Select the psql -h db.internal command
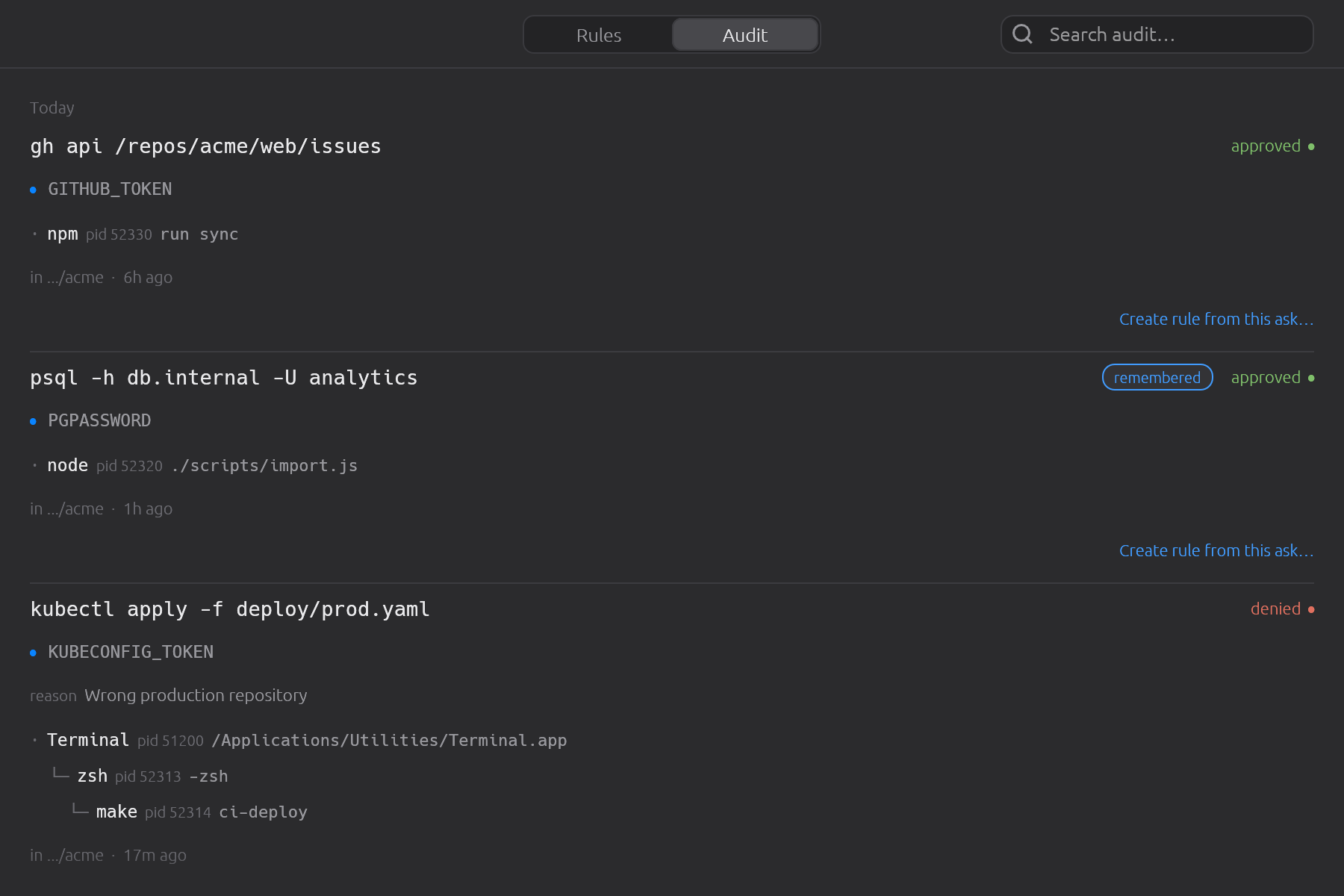Screen dimensions: 1344x896 pos(223,378)
